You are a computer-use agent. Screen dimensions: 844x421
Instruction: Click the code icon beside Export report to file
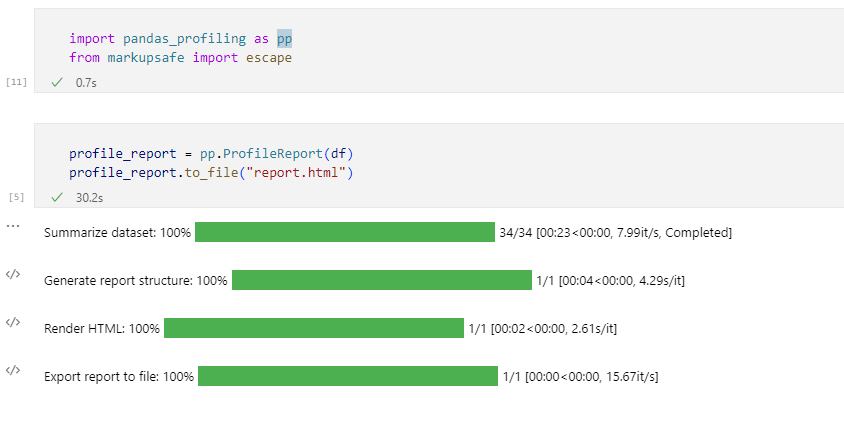tap(13, 370)
